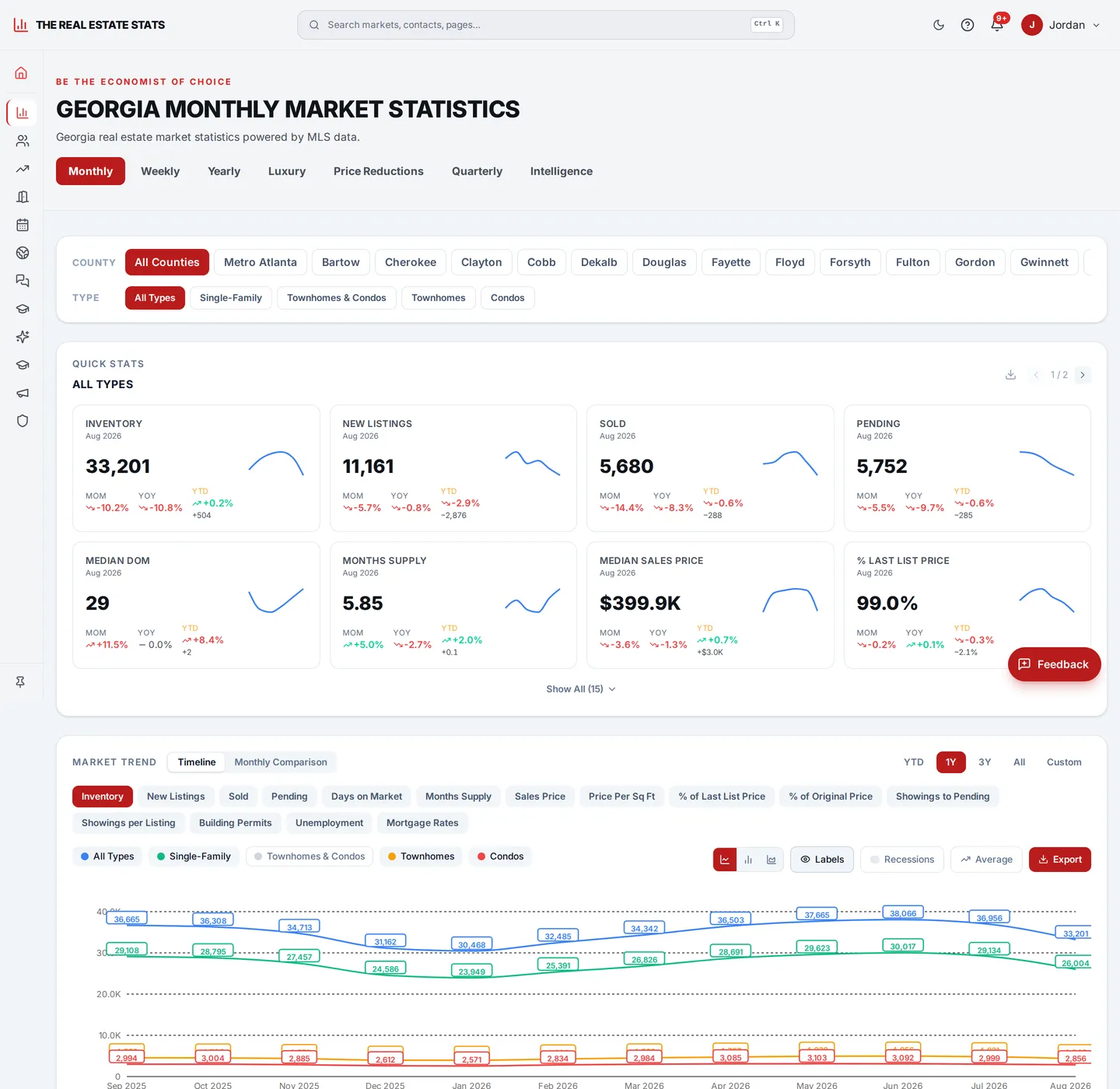Toggle the Labels eye button

tap(822, 860)
